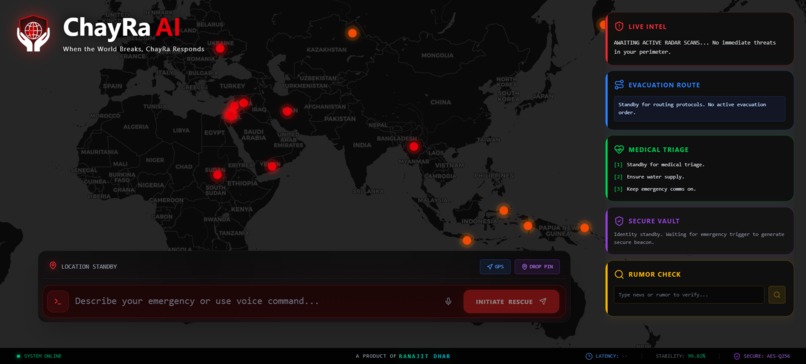
Task: Click the SYSTEM ONLINE status text
Action: tap(43, 356)
